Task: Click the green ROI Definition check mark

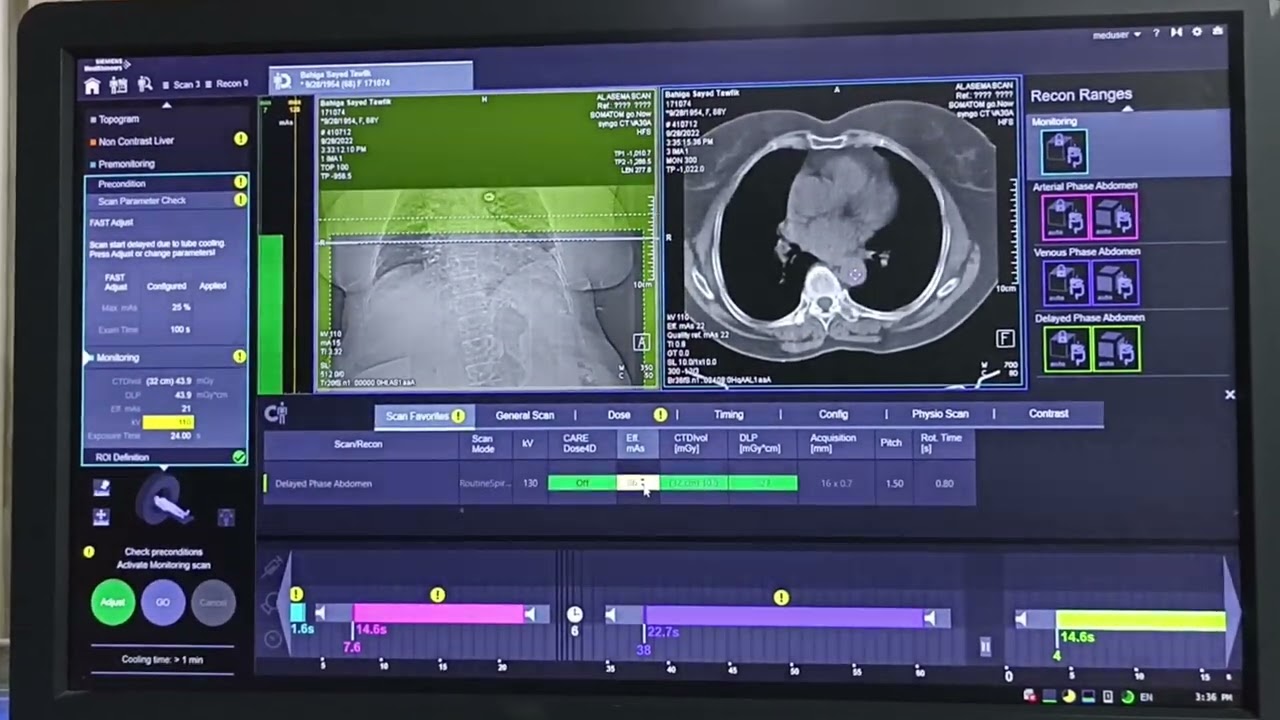Action: (x=239, y=457)
